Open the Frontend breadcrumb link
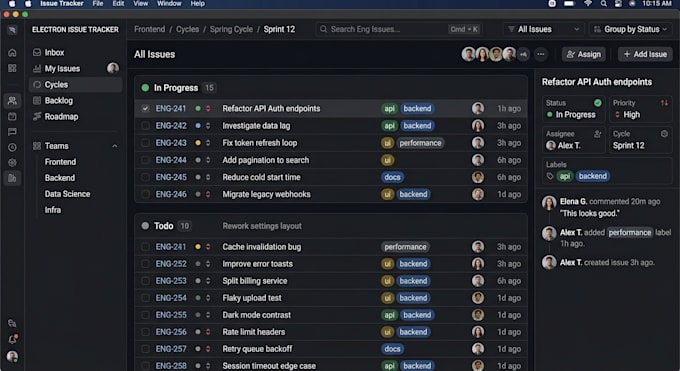Image resolution: width=680 pixels, height=371 pixels. click(x=150, y=29)
